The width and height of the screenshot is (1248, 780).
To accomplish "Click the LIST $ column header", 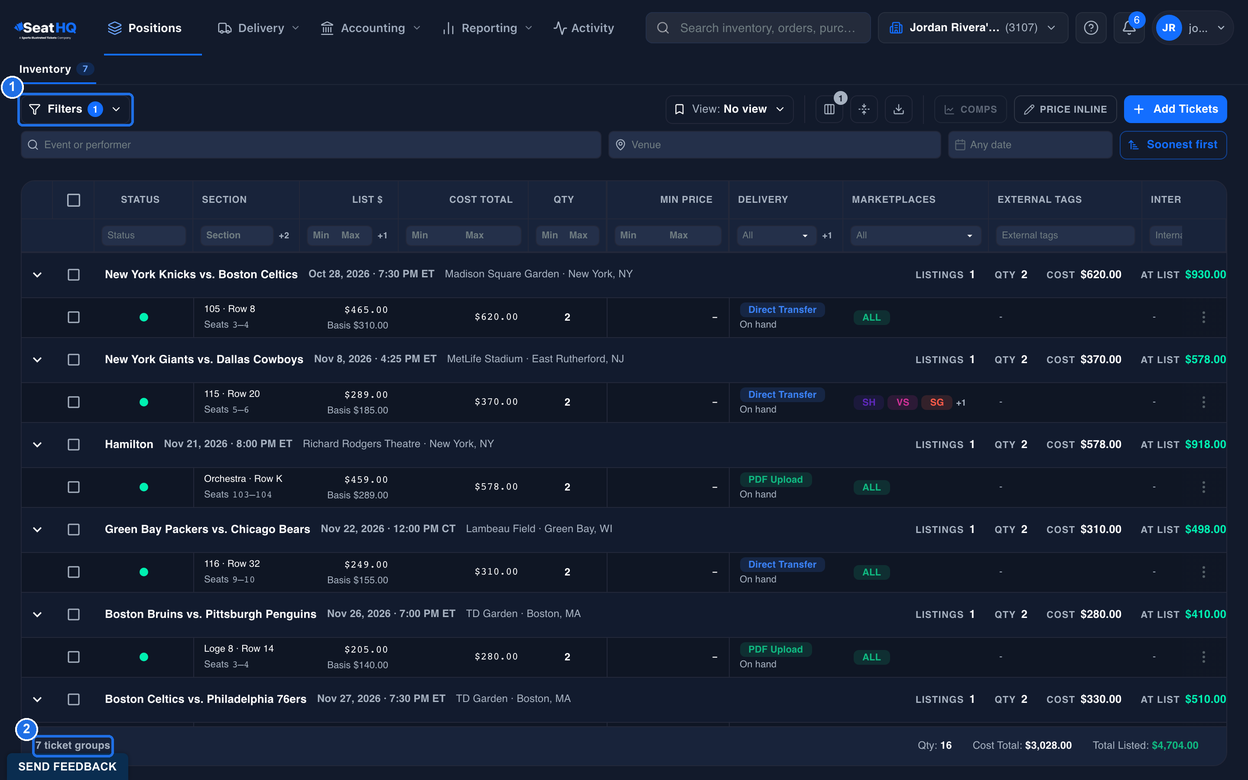I will (x=367, y=200).
